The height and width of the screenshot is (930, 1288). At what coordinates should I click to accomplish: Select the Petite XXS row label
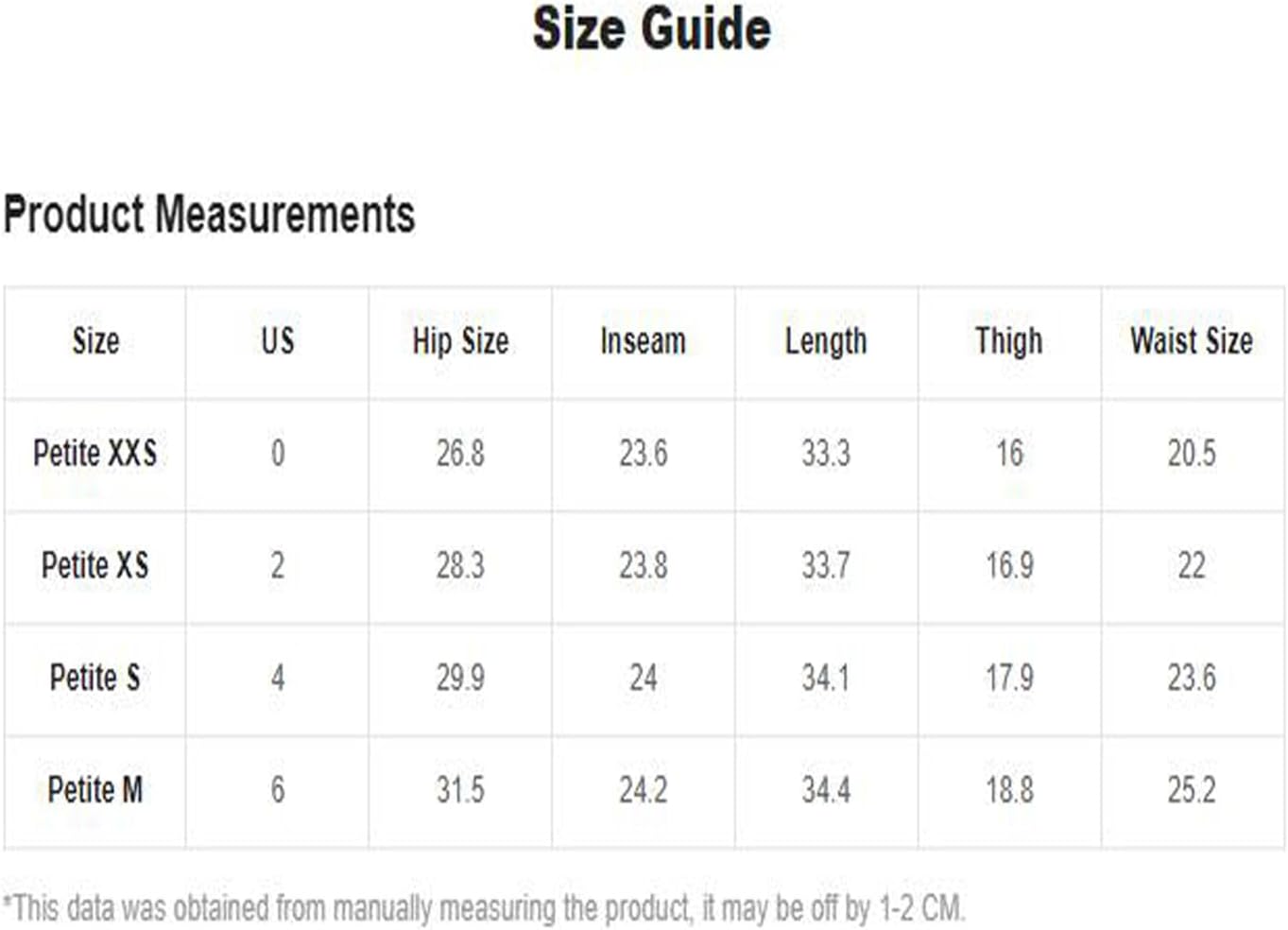pos(94,453)
